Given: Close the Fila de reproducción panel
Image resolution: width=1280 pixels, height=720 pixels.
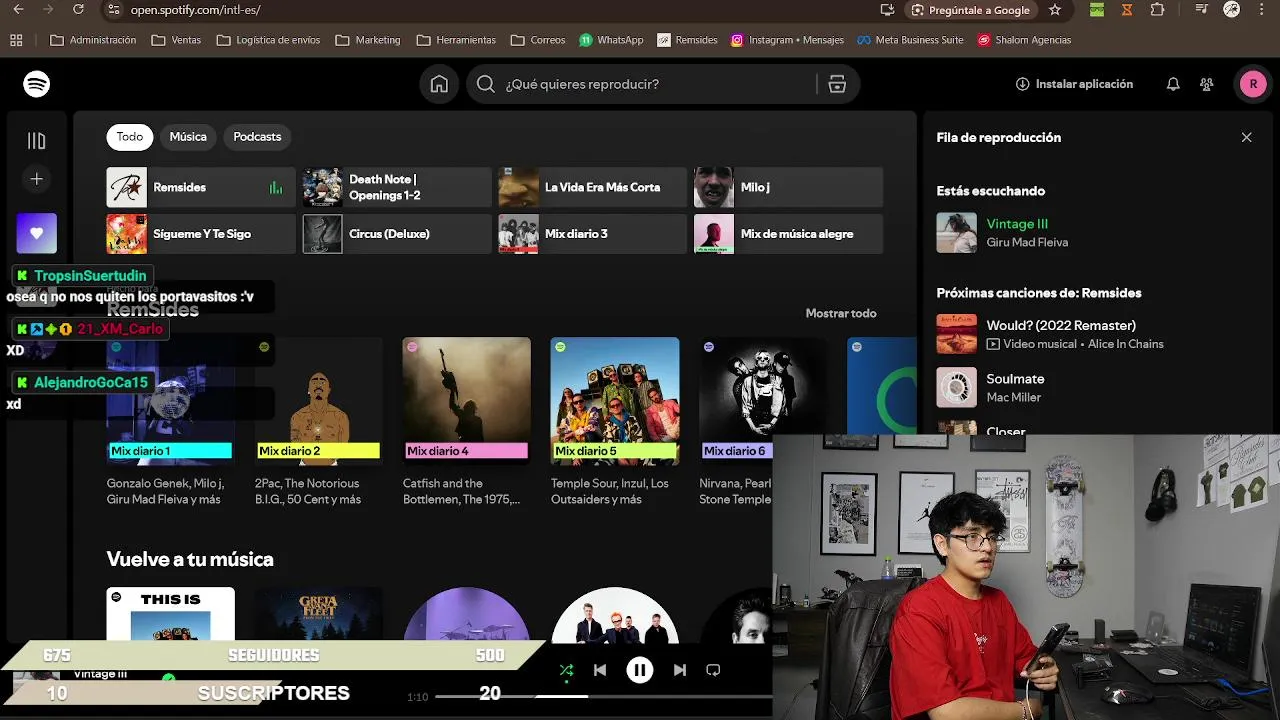Looking at the screenshot, I should (x=1246, y=137).
